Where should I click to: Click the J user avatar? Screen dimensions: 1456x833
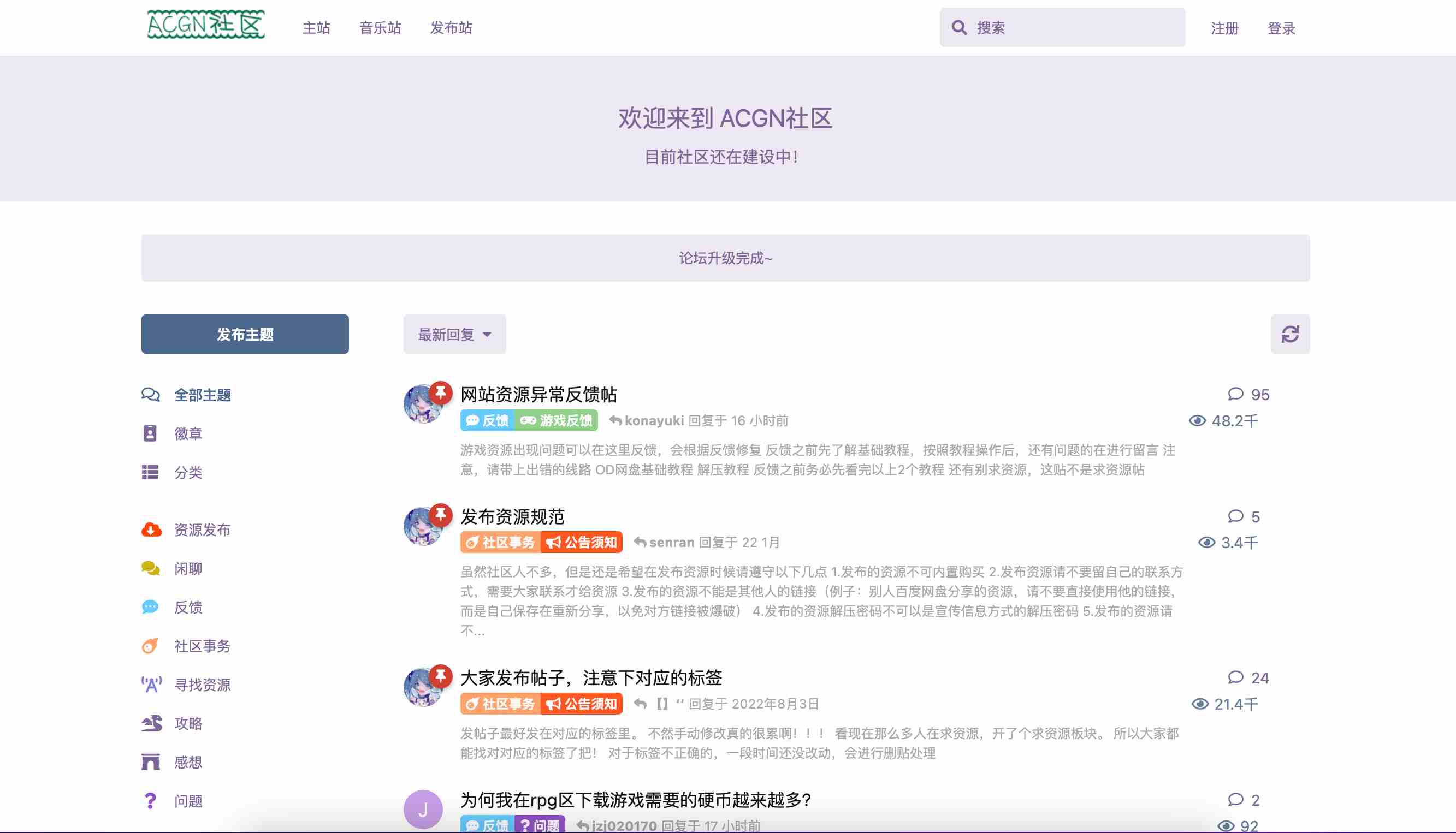coord(423,810)
